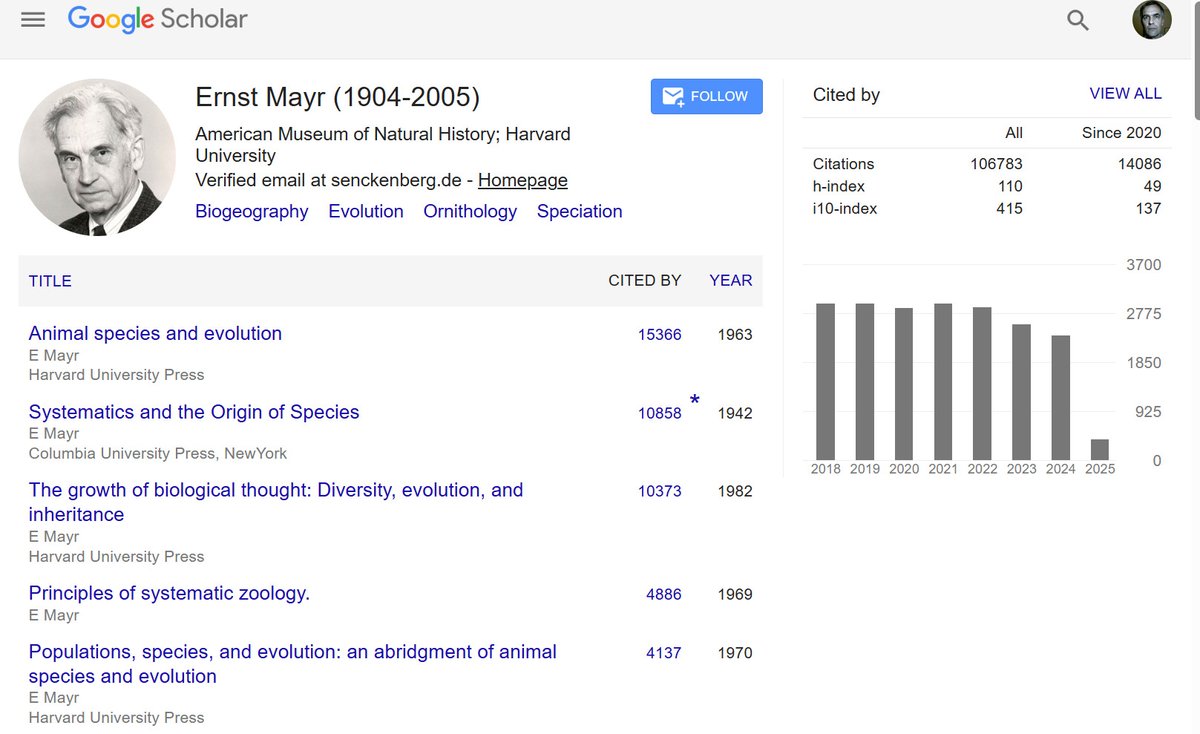Click the 1942 publication year

(x=735, y=413)
